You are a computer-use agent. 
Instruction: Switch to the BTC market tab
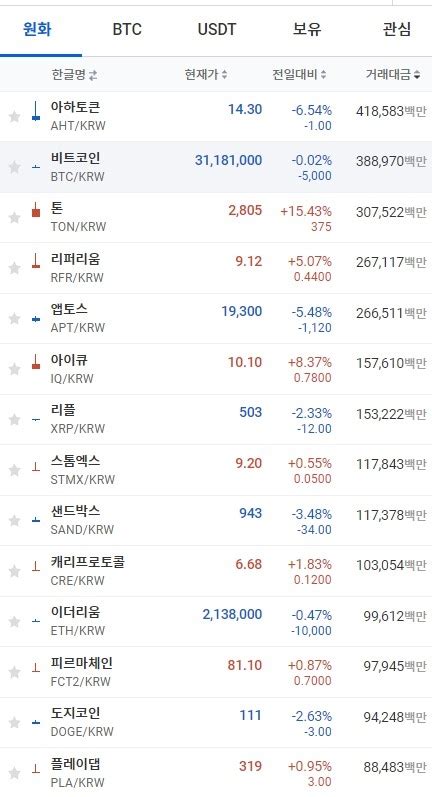(x=127, y=29)
